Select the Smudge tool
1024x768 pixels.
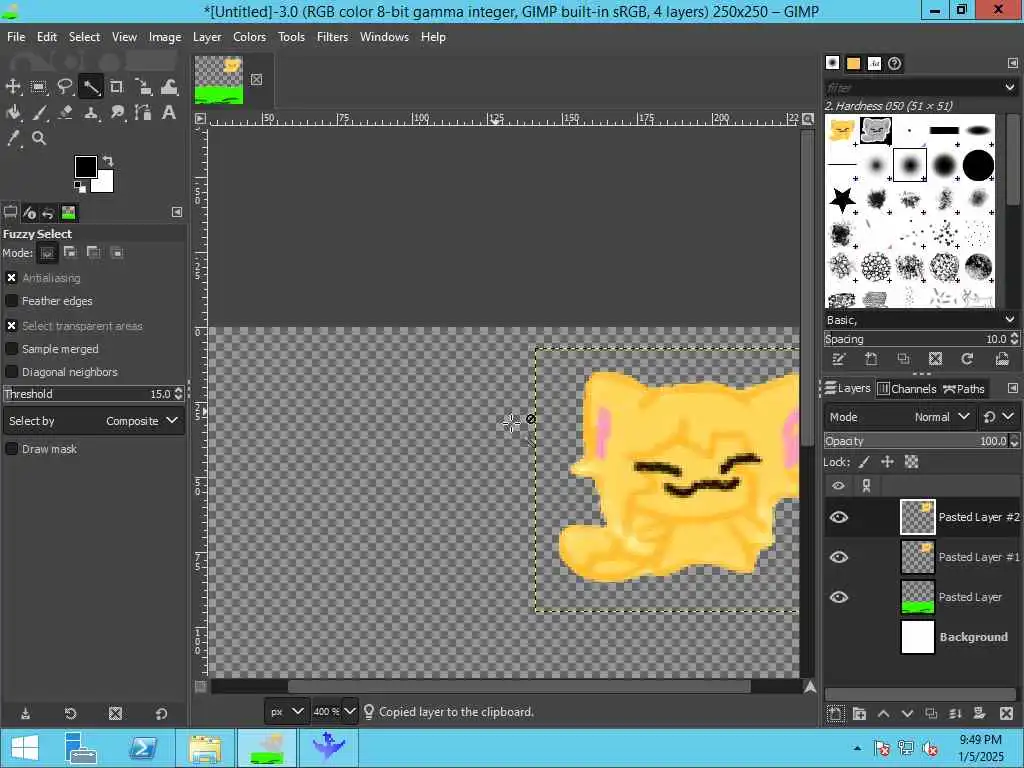click(117, 112)
